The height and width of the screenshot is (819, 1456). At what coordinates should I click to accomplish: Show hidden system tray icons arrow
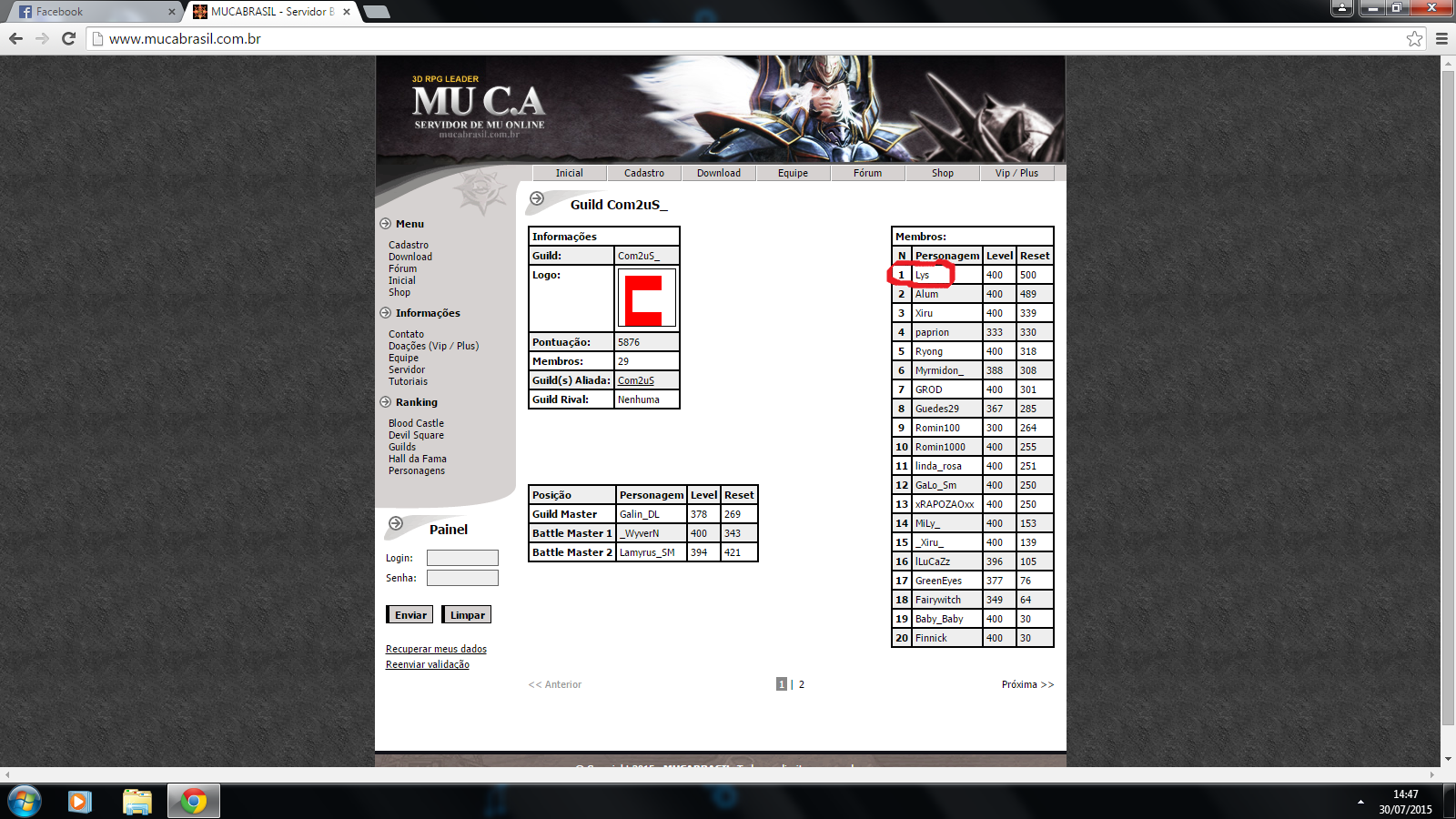coord(1360,802)
